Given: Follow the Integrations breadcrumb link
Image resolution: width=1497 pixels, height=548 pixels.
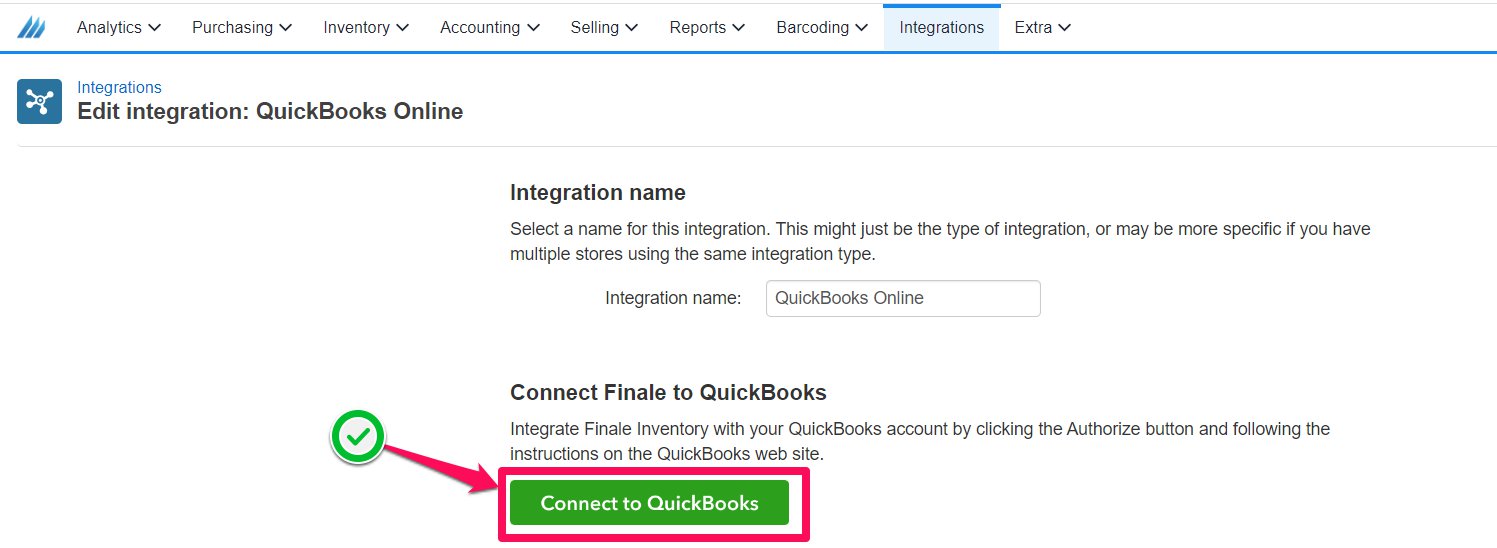Looking at the screenshot, I should 119,88.
